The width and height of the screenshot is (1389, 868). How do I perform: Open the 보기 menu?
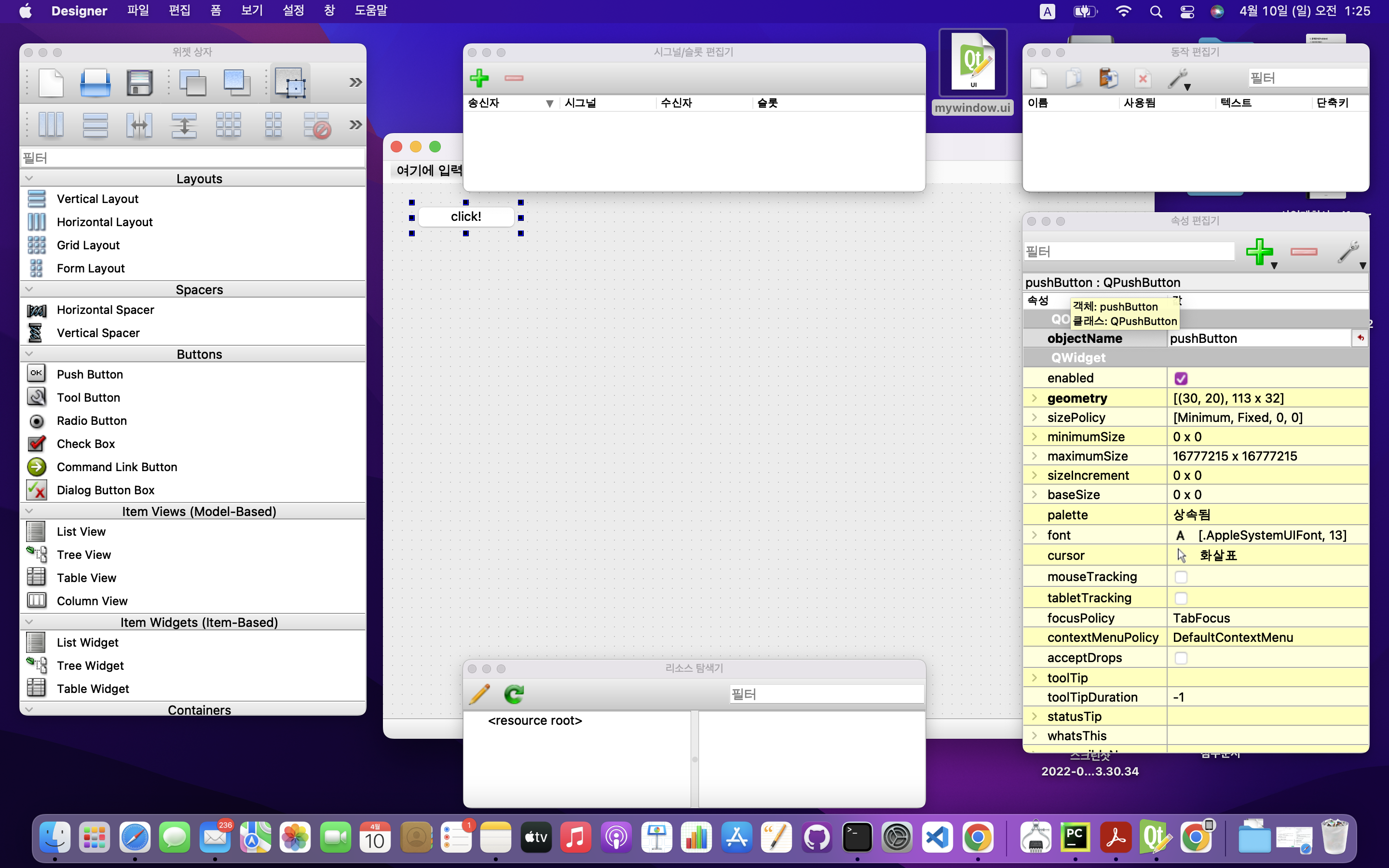tap(252, 11)
